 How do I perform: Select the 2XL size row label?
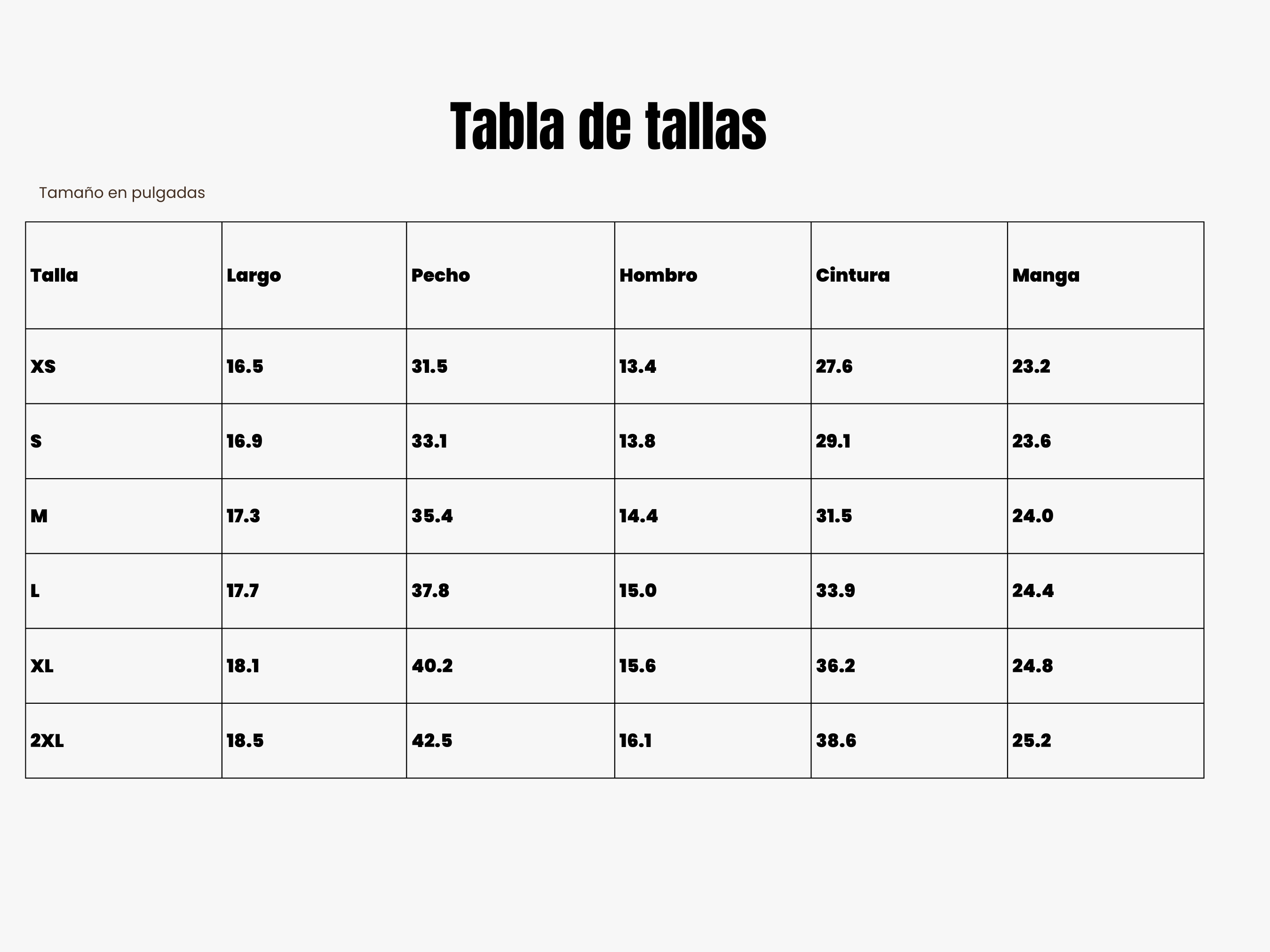(47, 741)
